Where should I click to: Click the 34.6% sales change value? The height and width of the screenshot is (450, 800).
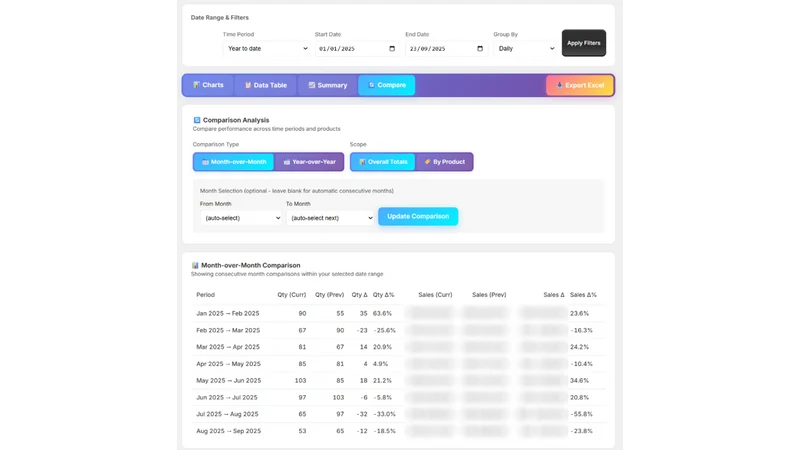pyautogui.click(x=579, y=381)
